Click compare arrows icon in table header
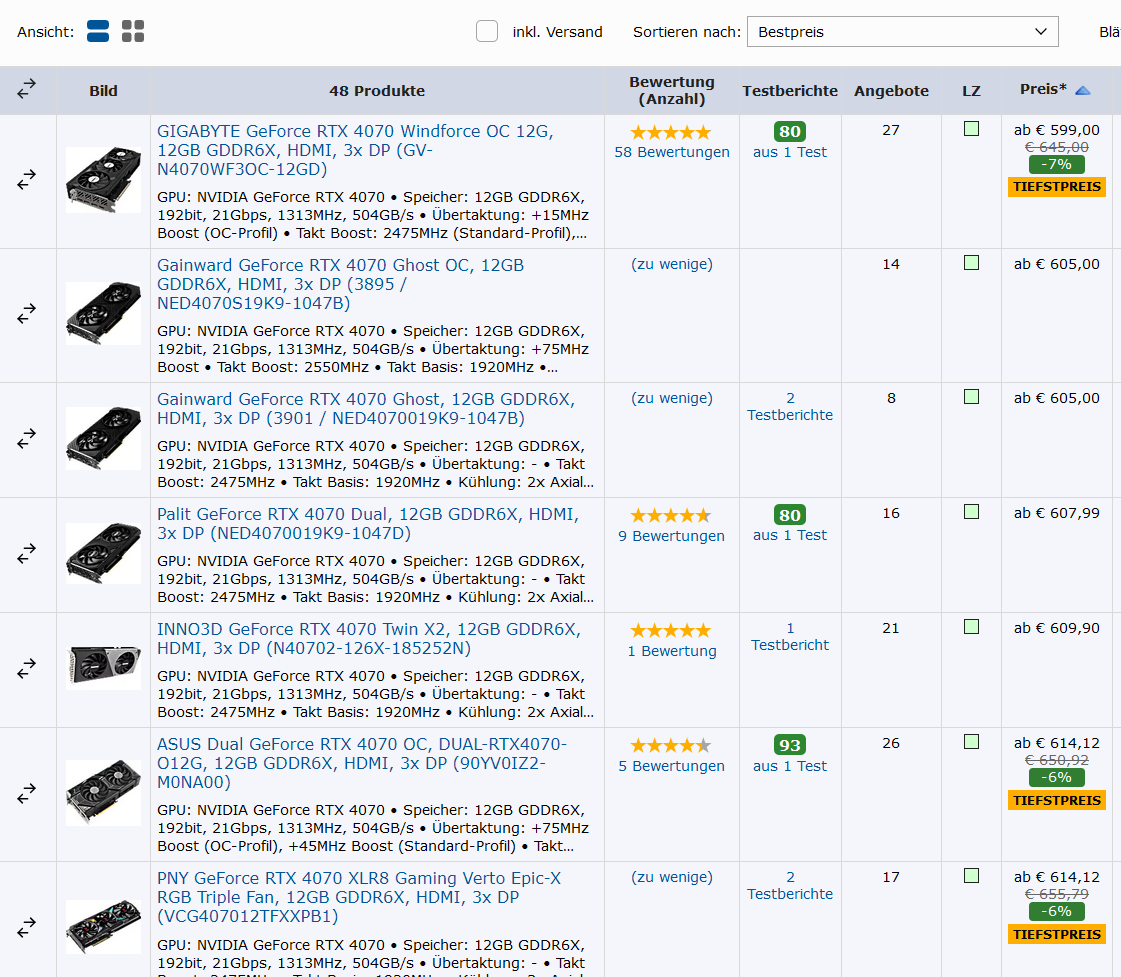The height and width of the screenshot is (977, 1121). tap(26, 89)
